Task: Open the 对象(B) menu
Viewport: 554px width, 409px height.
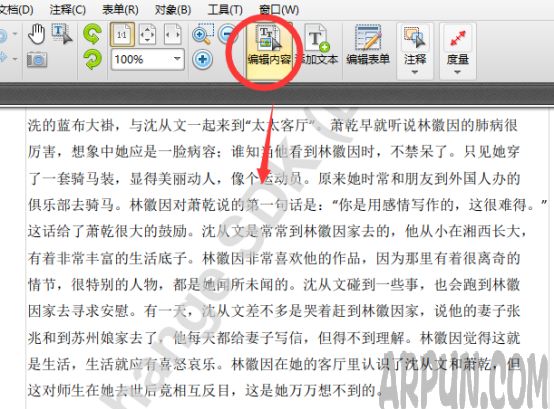Action: point(173,10)
